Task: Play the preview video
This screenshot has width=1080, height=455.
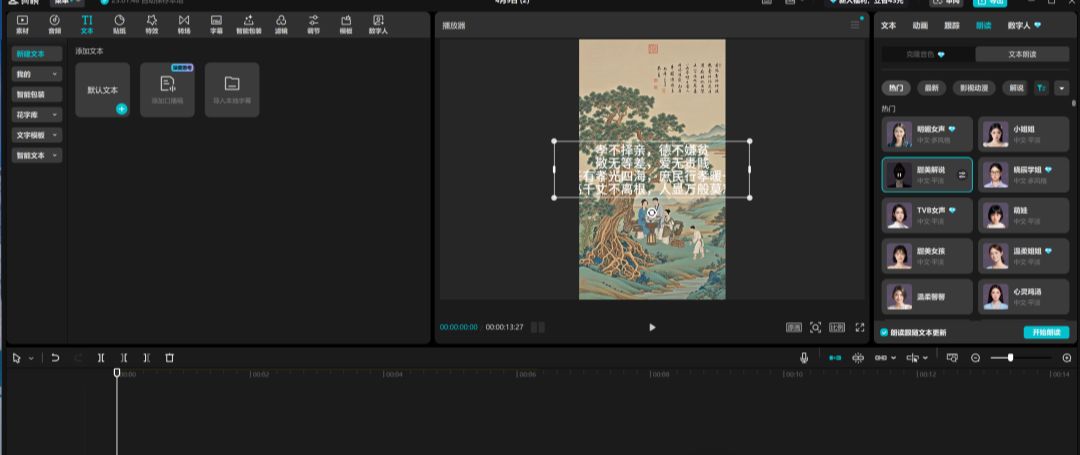Action: coord(652,328)
